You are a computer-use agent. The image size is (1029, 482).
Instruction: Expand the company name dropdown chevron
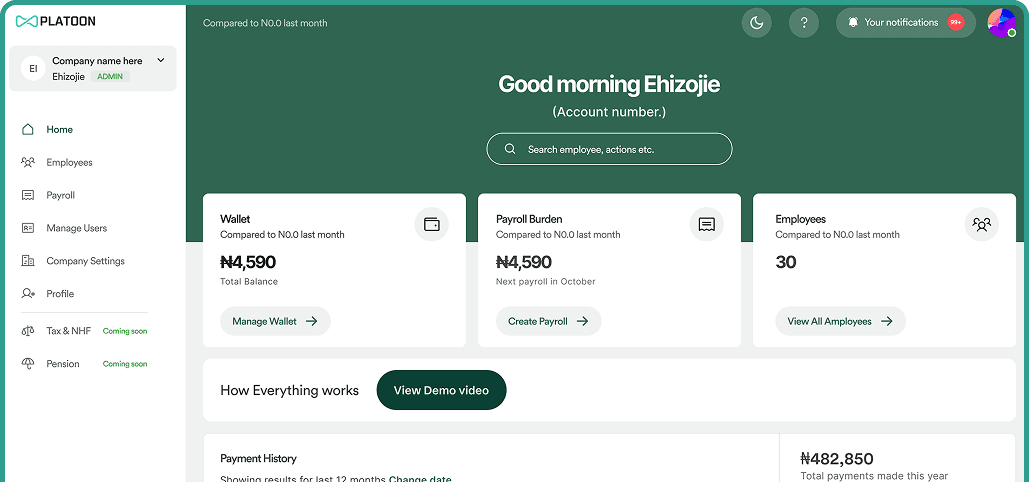[161, 61]
